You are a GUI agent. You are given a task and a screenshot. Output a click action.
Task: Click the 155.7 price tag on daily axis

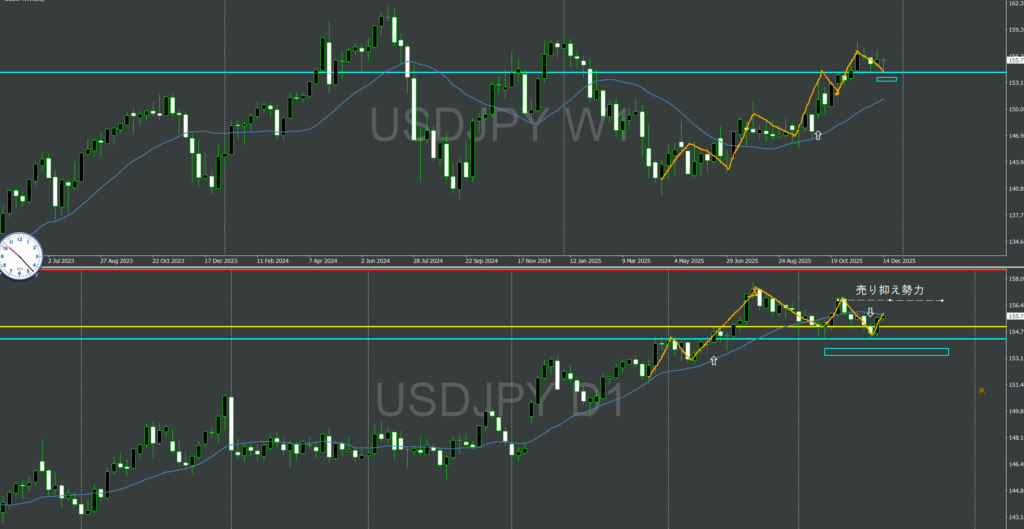1011,317
